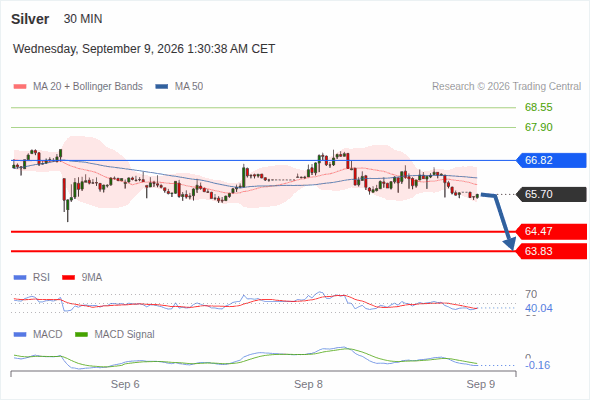Select the 64.47 red support price tag

[551, 231]
